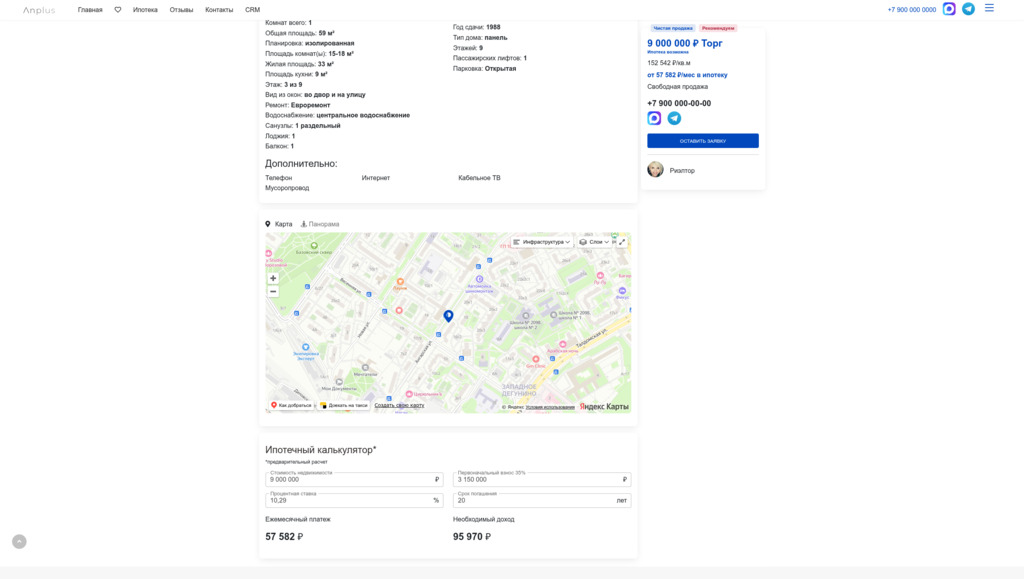Zoom in on the map
1024x579 pixels.
(273, 278)
